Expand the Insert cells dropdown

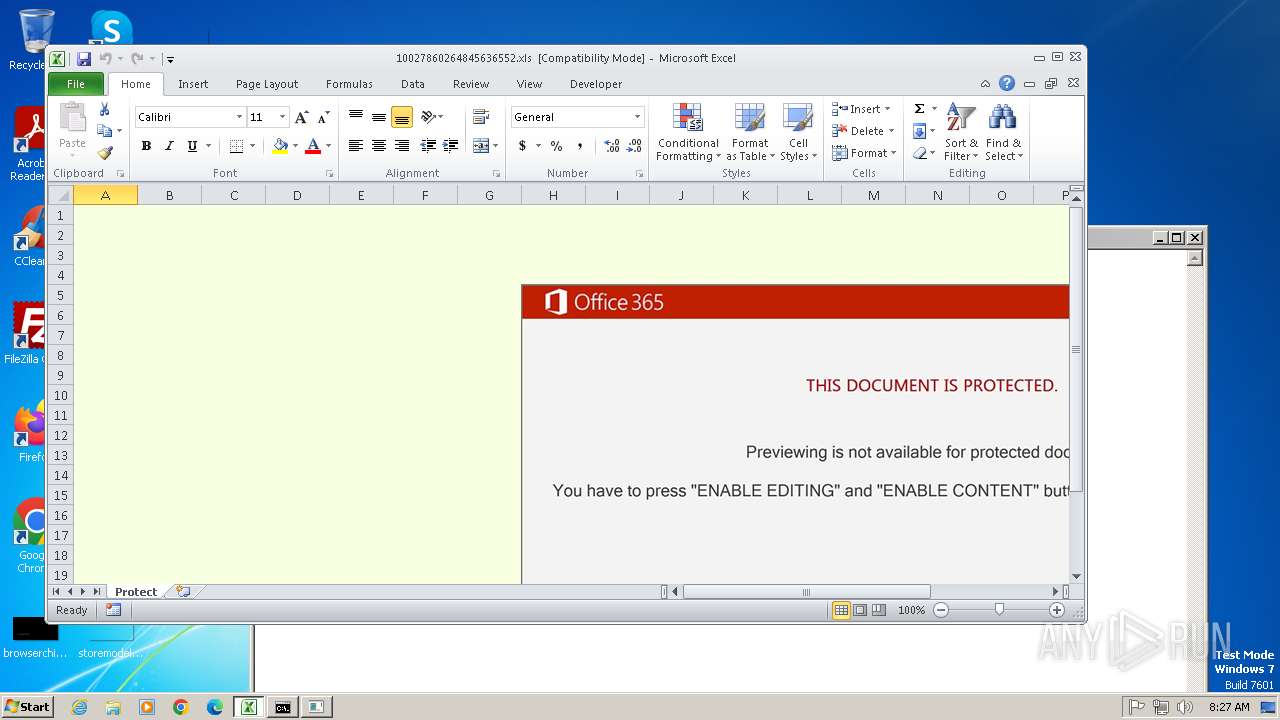(x=888, y=109)
